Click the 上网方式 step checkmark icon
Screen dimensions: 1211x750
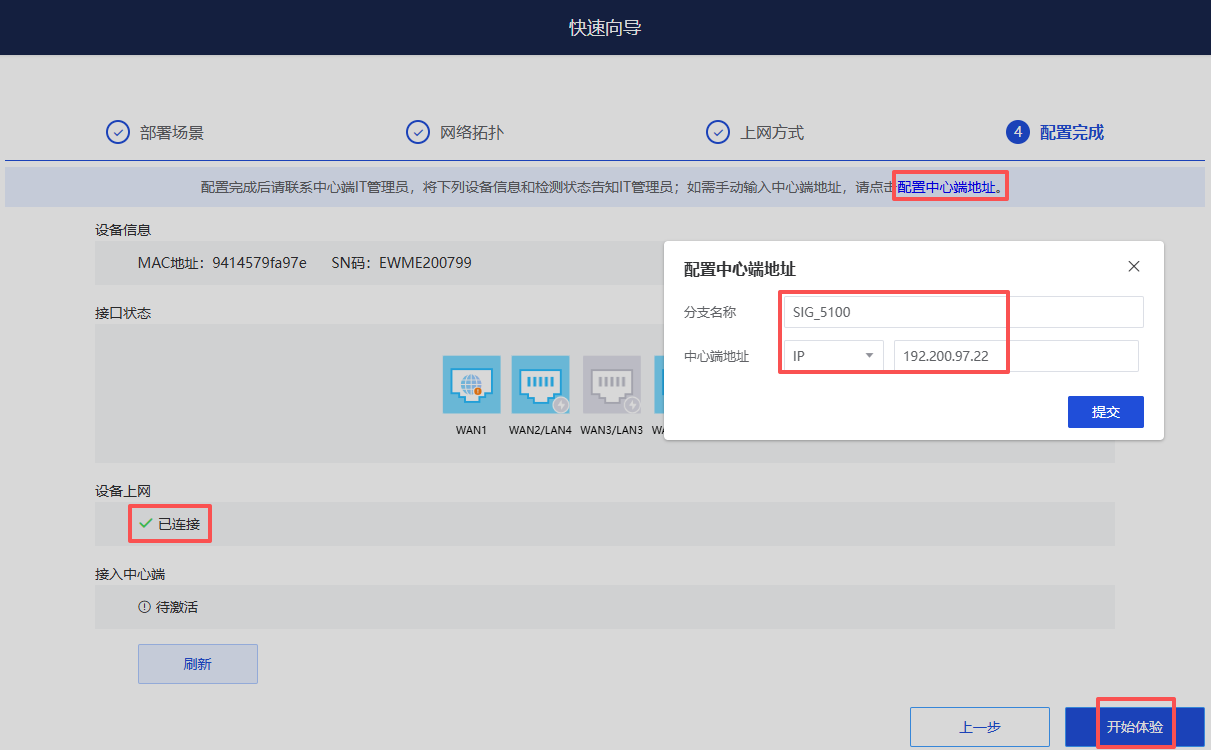[x=718, y=132]
